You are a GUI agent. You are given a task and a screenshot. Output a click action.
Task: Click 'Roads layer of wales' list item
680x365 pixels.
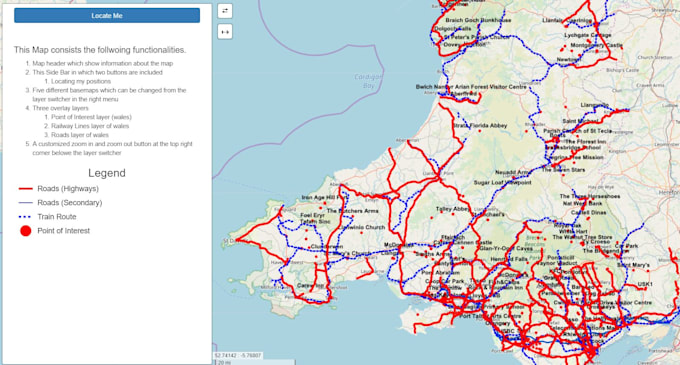(80, 135)
